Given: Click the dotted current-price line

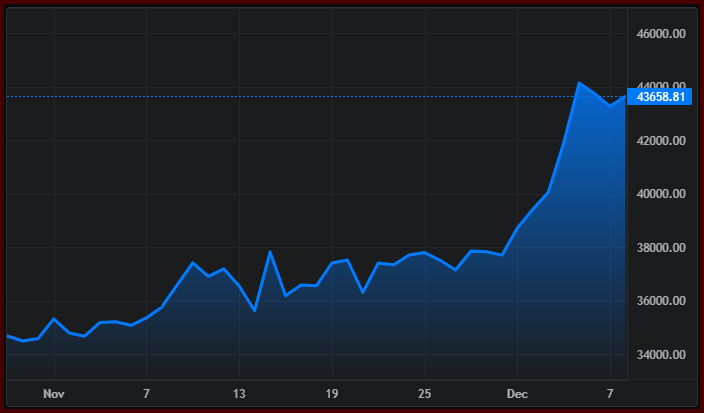Looking at the screenshot, I should pos(317,97).
